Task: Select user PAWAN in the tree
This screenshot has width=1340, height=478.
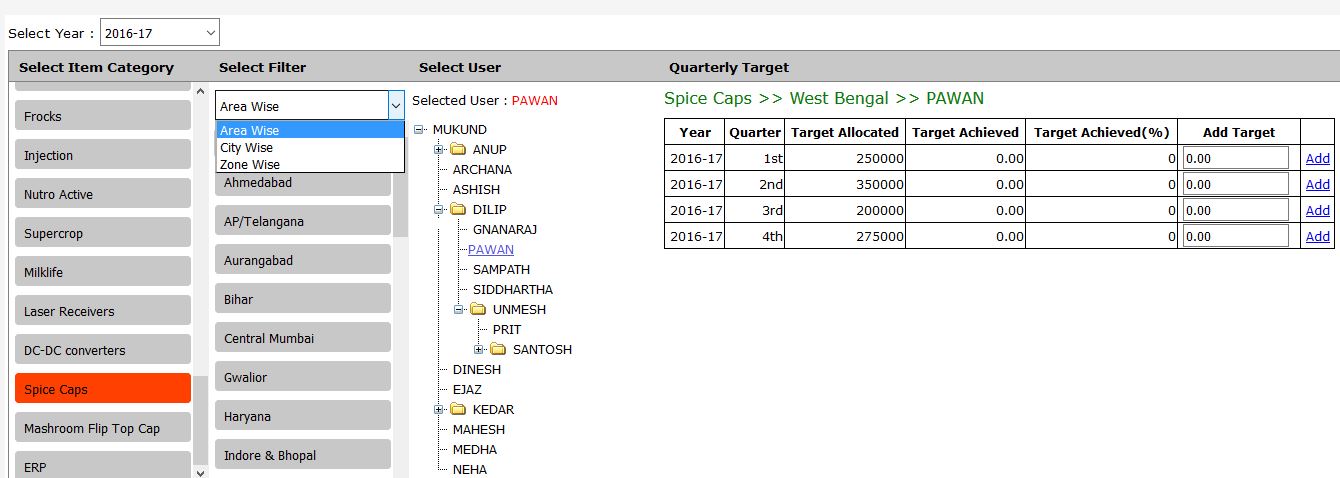Action: [491, 250]
